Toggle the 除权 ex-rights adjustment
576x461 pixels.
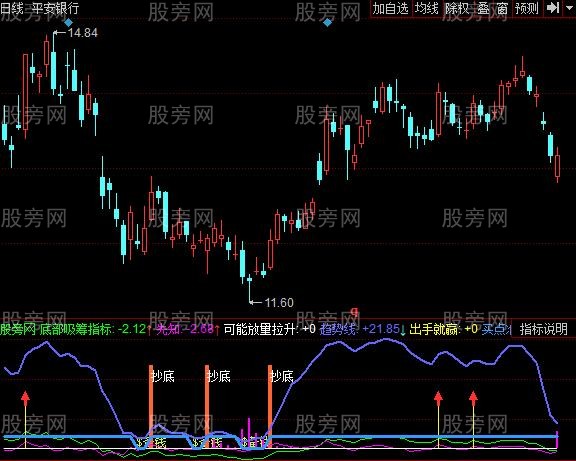(457, 8)
